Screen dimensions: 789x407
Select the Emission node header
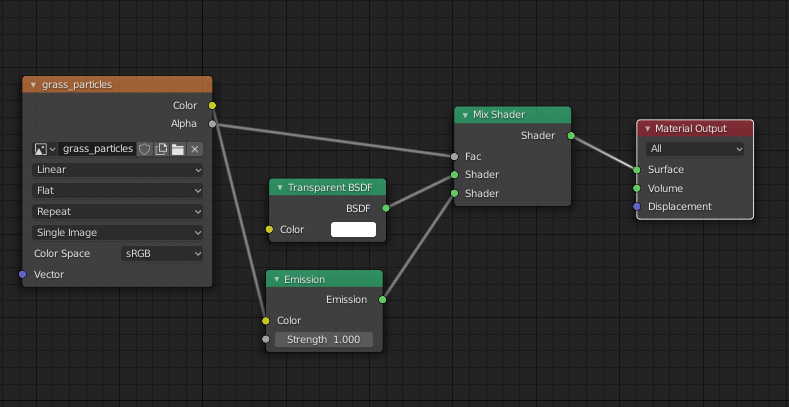coord(324,279)
